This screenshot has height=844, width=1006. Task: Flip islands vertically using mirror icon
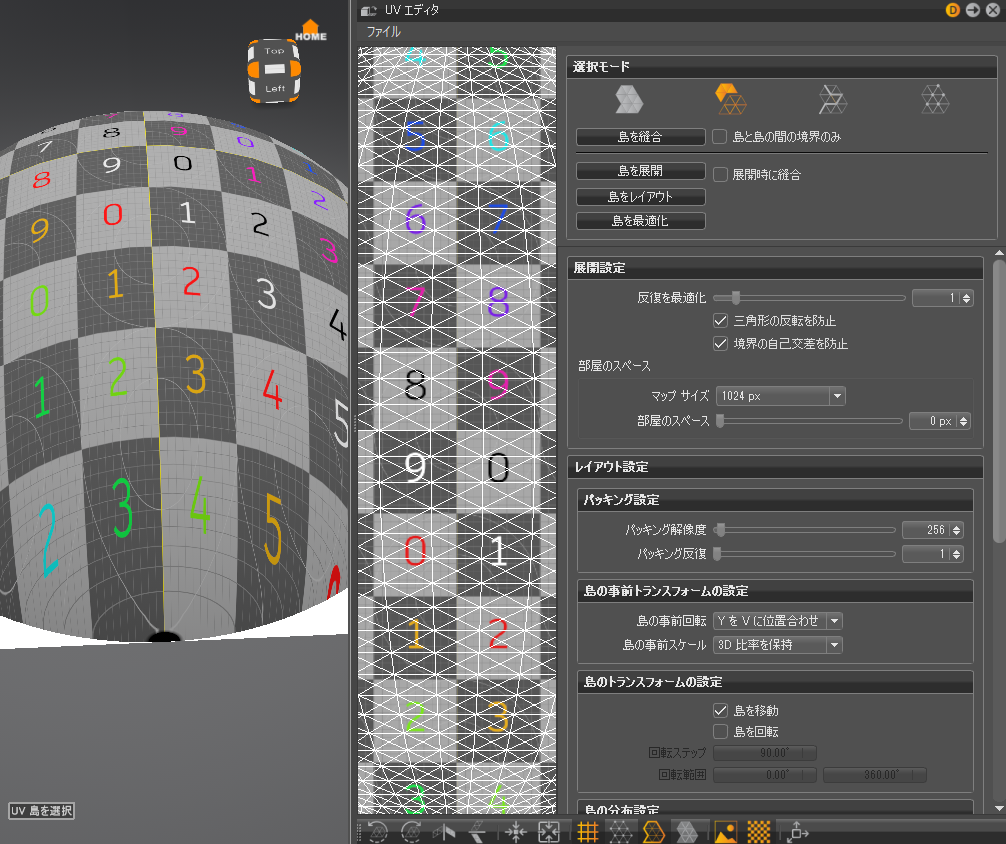[x=478, y=832]
